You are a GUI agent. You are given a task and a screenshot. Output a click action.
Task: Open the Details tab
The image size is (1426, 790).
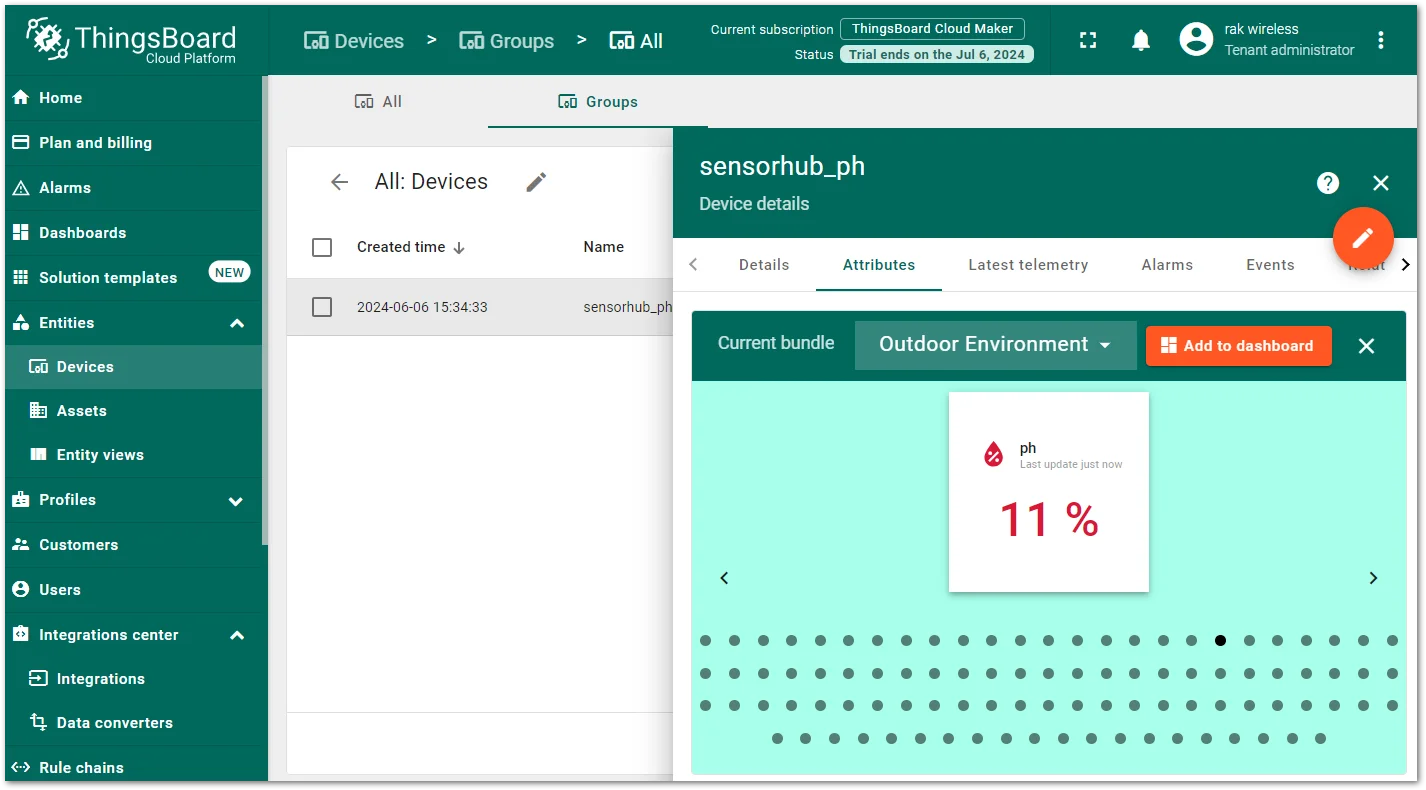764,265
